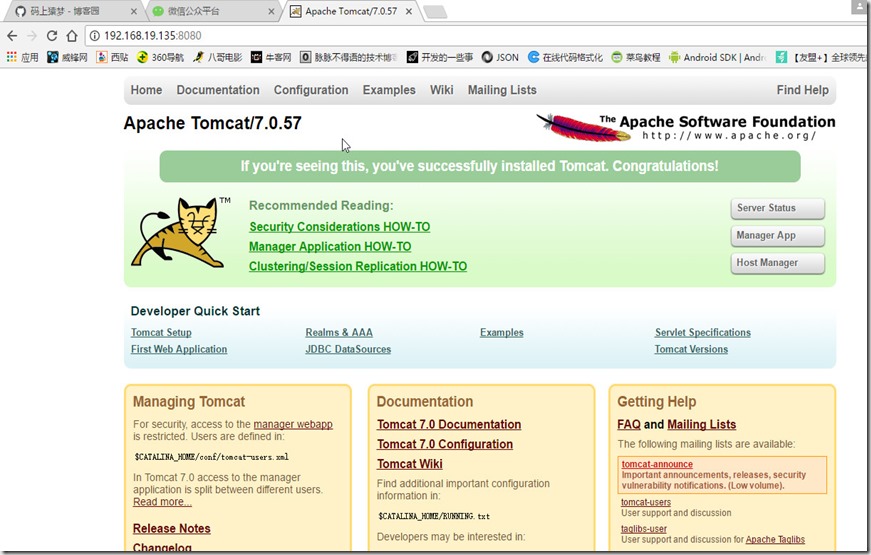Screen dimensions: 871x555
Task: Open Documentation in the nav bar
Action: pyautogui.click(x=218, y=90)
